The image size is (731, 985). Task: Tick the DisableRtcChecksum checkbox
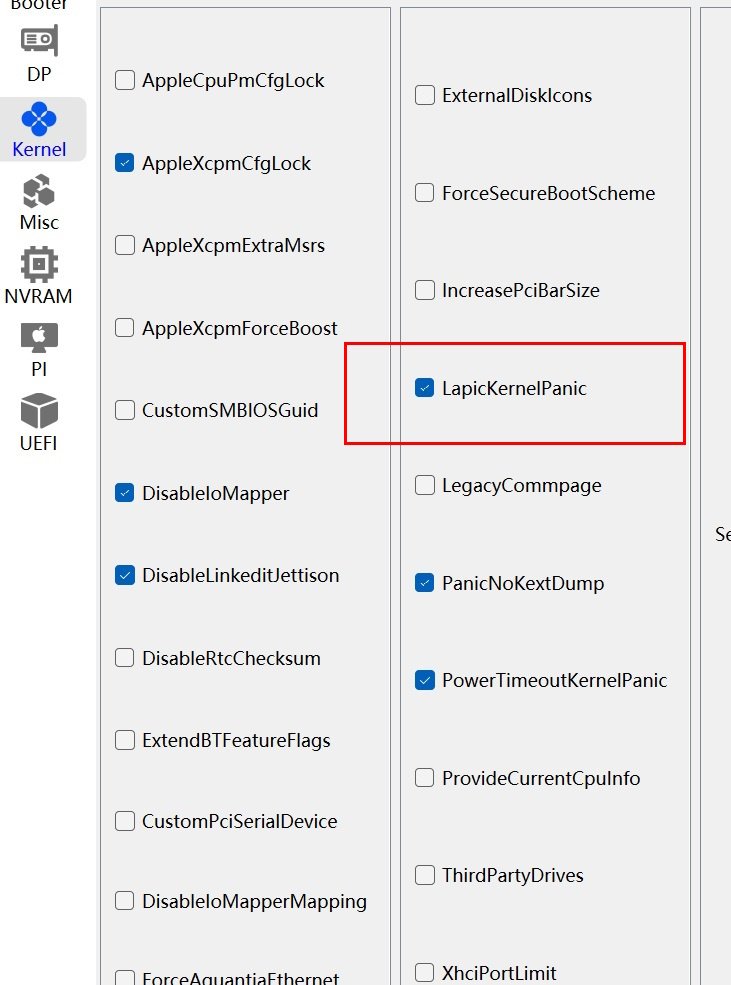coord(125,658)
